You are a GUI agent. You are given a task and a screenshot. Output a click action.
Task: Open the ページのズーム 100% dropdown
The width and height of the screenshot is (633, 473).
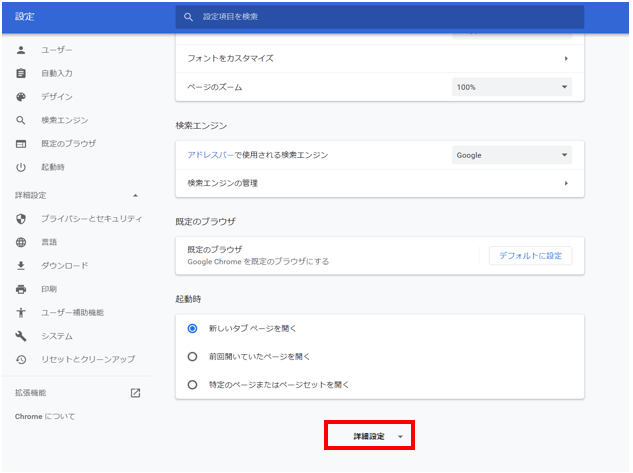point(511,88)
